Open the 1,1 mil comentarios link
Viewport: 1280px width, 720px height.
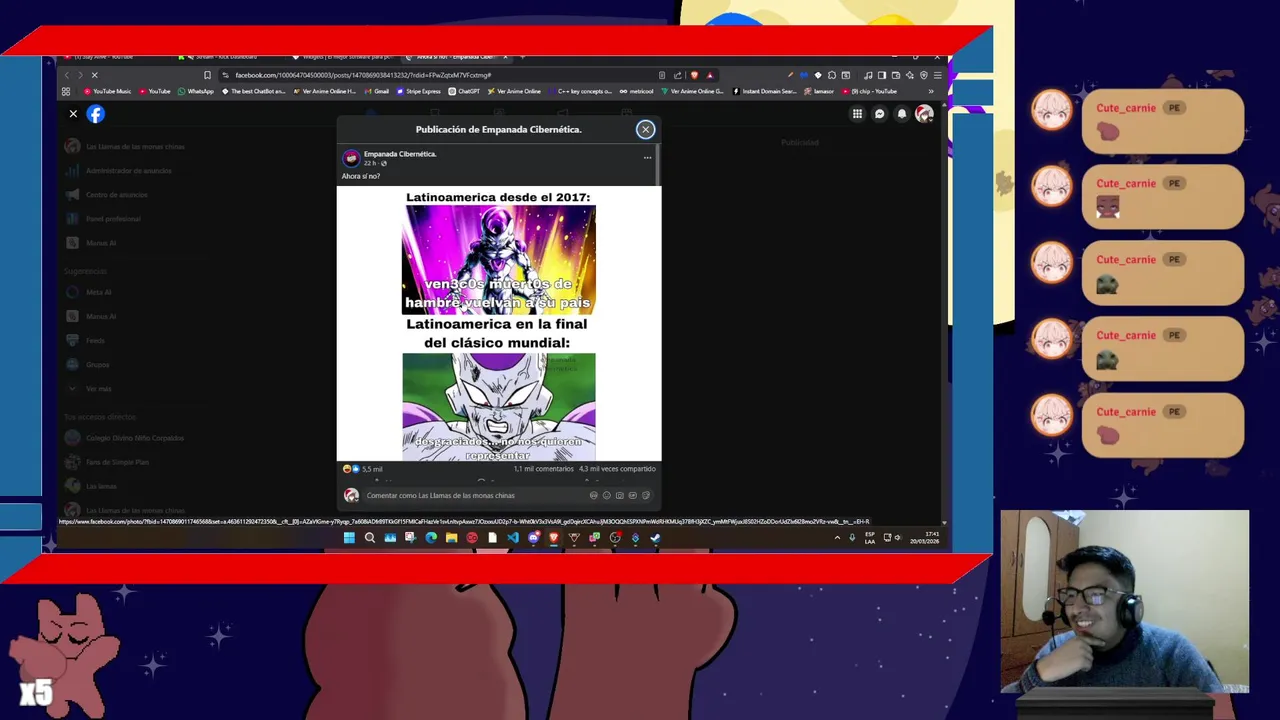[544, 469]
